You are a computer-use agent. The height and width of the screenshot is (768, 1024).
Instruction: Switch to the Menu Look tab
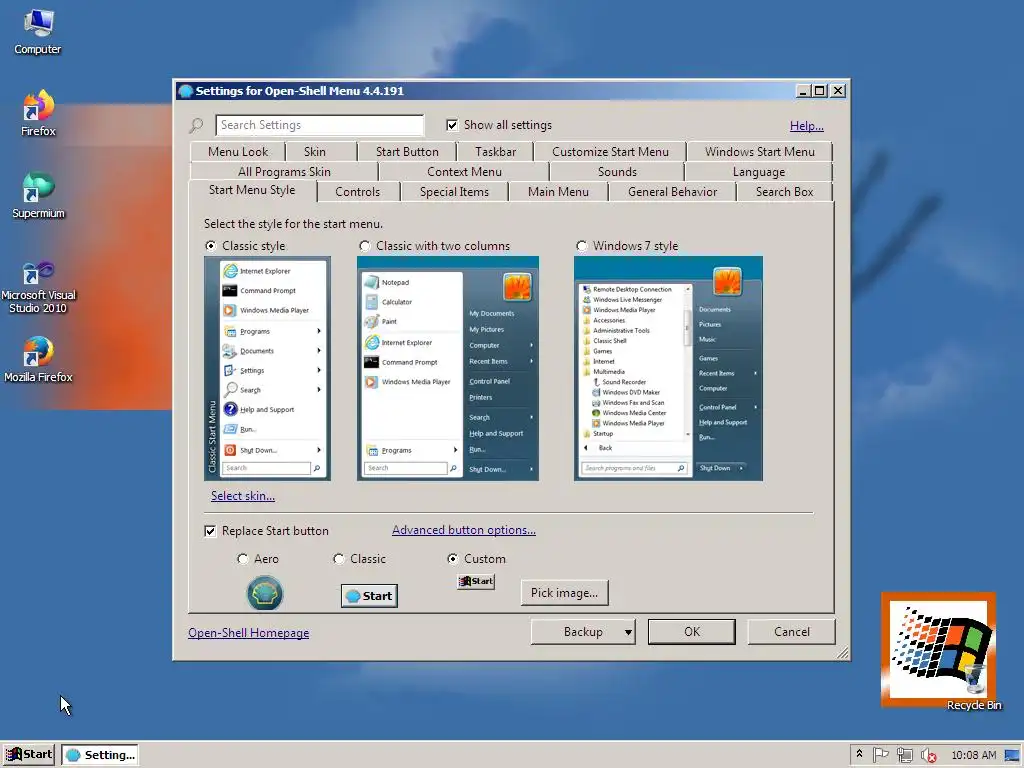click(238, 152)
